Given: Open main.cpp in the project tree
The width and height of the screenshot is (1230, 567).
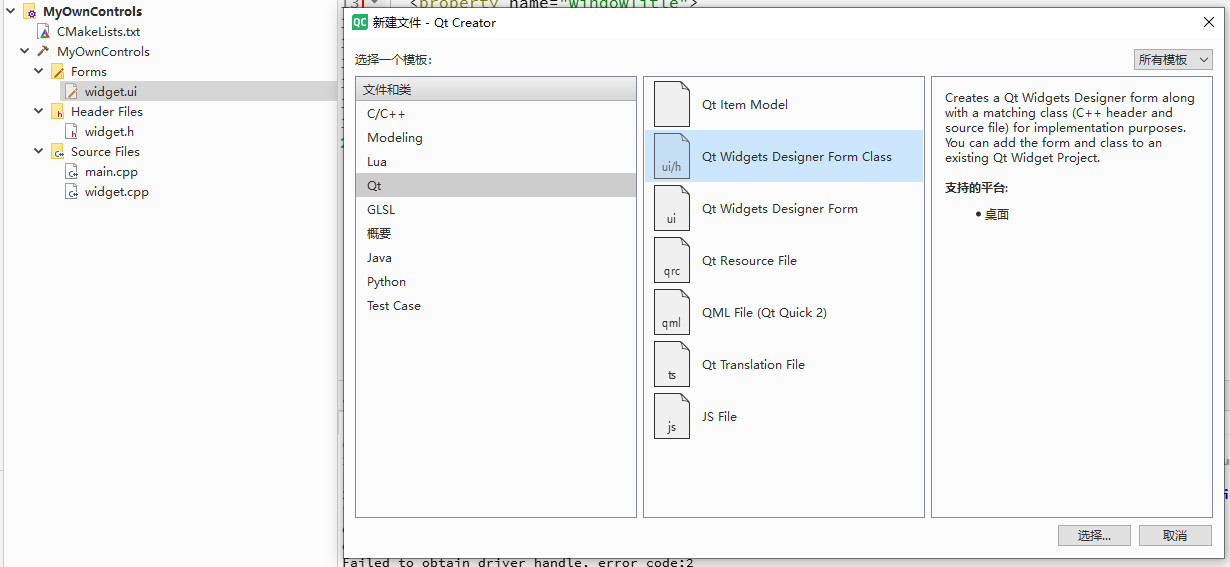Looking at the screenshot, I should pos(111,171).
